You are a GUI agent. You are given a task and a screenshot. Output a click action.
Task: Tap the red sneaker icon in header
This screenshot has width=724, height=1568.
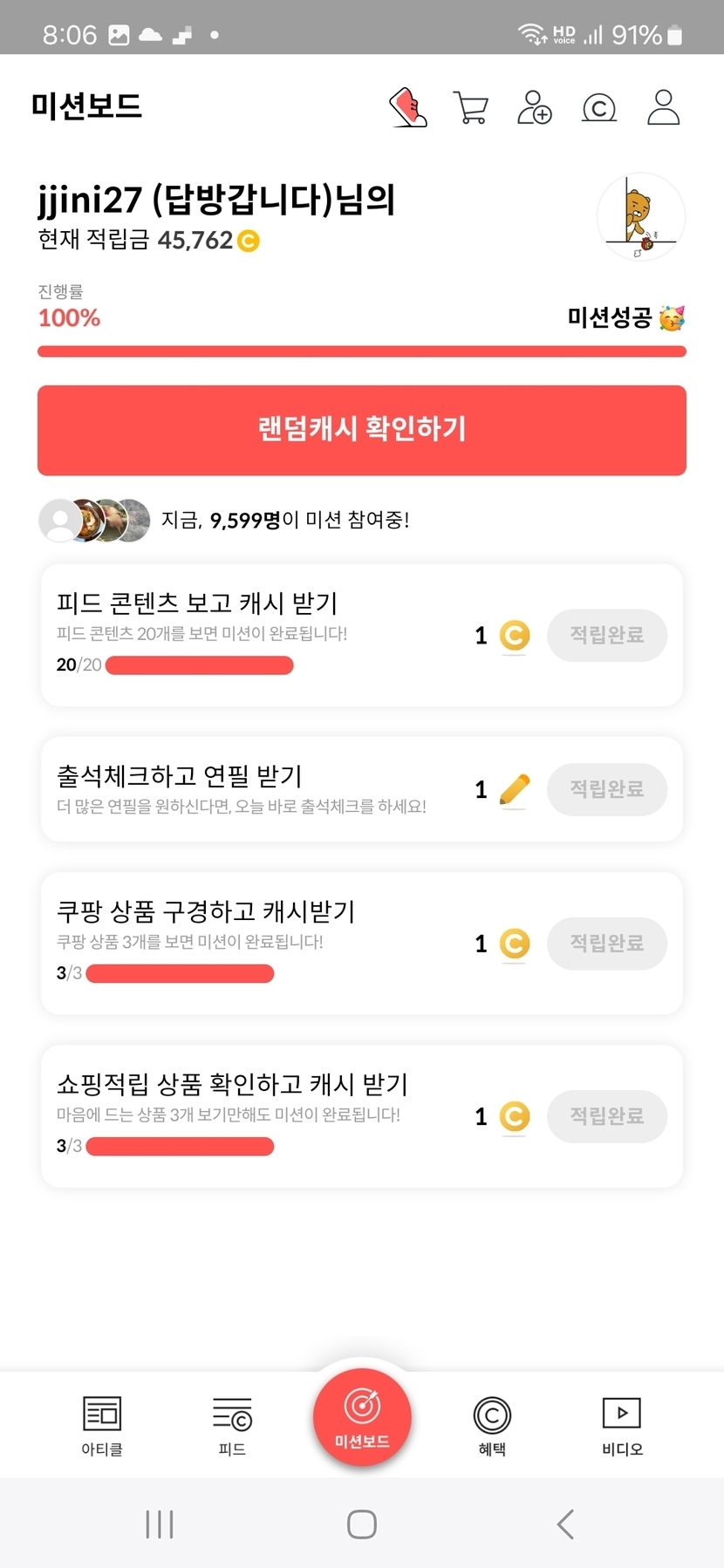(407, 108)
